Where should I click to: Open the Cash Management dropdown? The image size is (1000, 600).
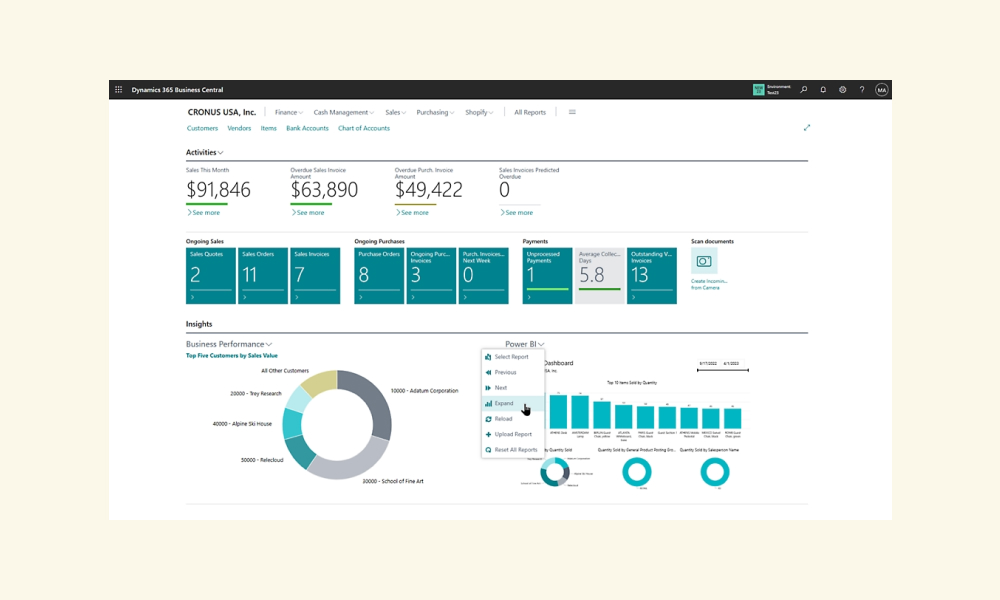point(344,112)
